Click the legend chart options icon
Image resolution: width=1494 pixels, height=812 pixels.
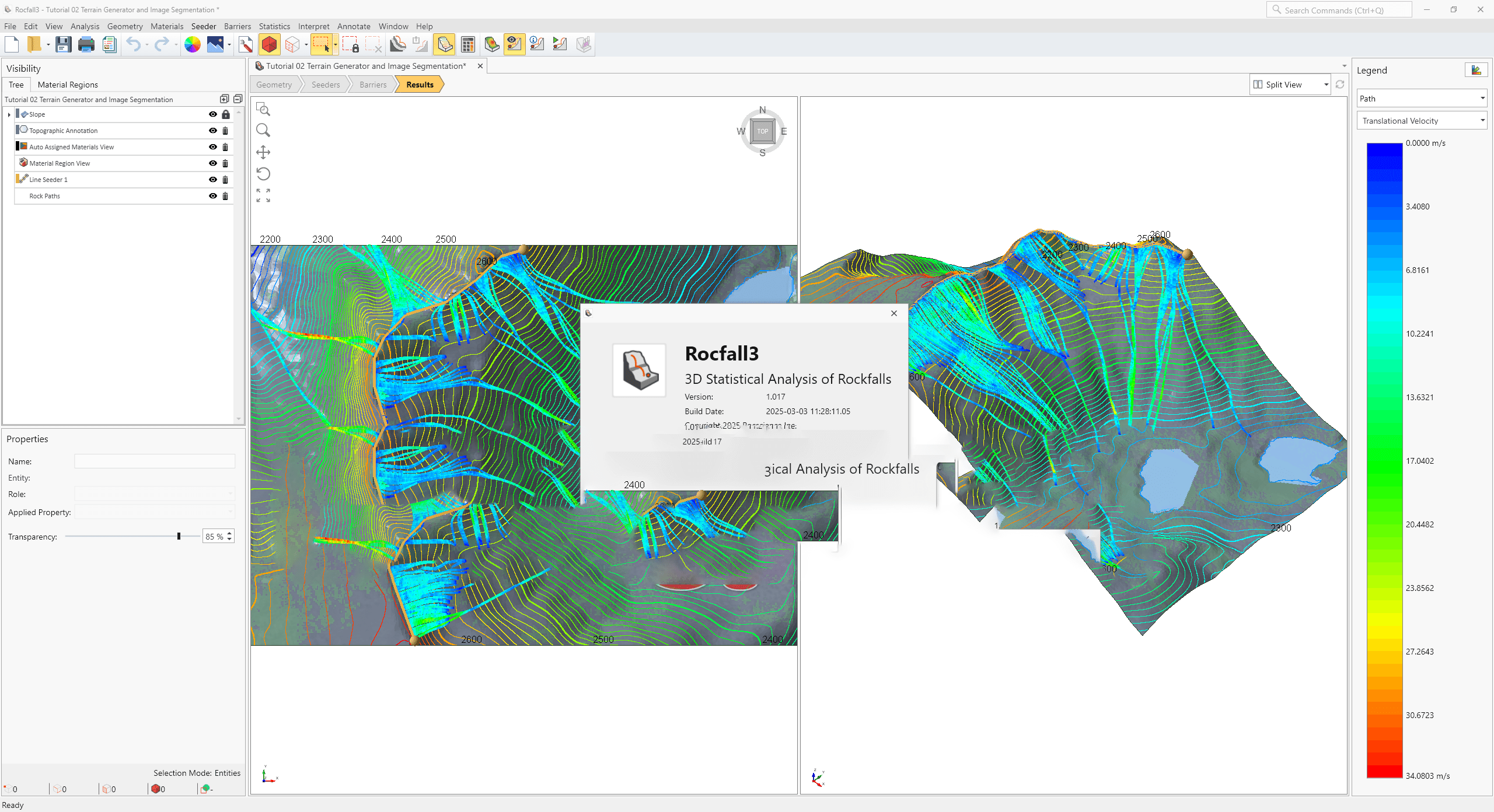pos(1476,70)
